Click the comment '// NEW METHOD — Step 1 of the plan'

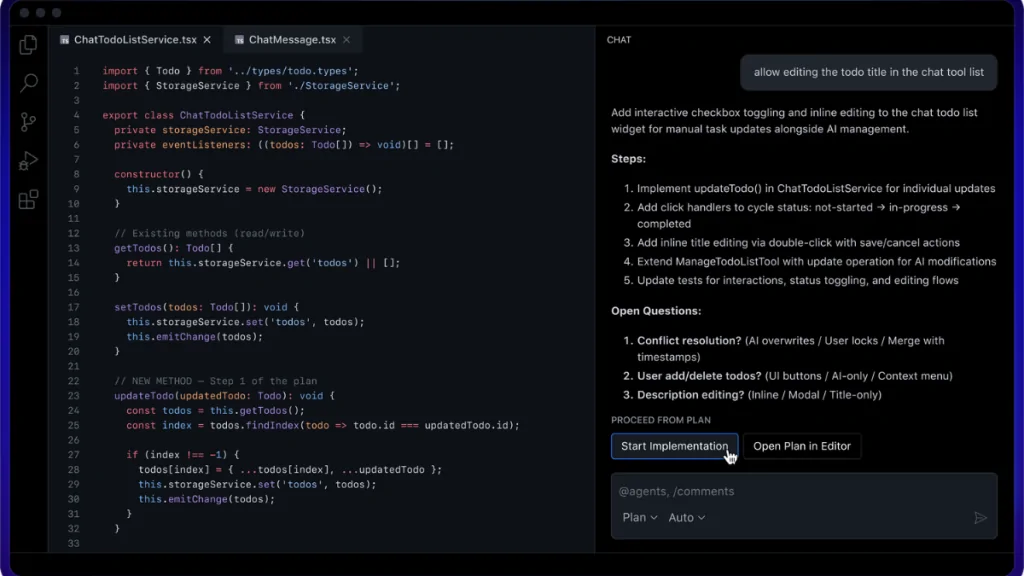tap(216, 381)
